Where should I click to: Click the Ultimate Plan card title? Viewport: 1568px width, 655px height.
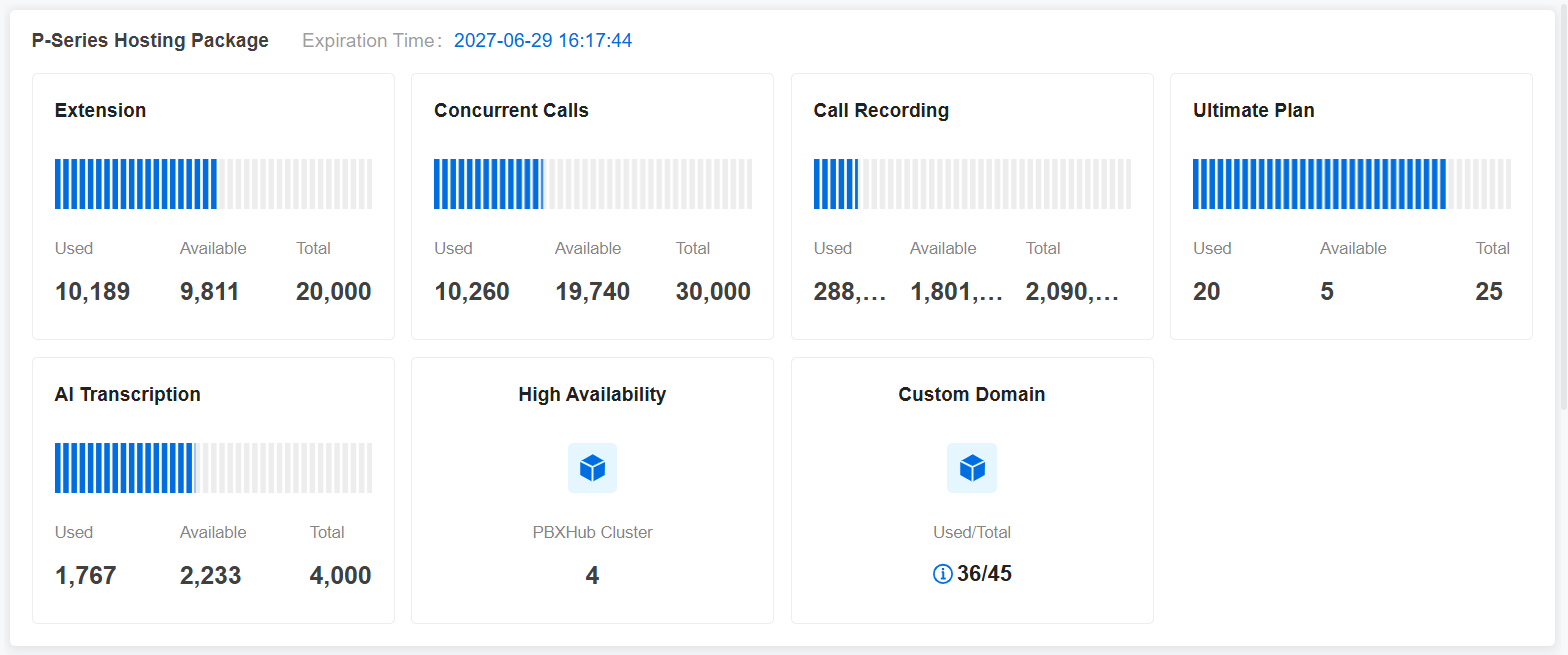1253,111
